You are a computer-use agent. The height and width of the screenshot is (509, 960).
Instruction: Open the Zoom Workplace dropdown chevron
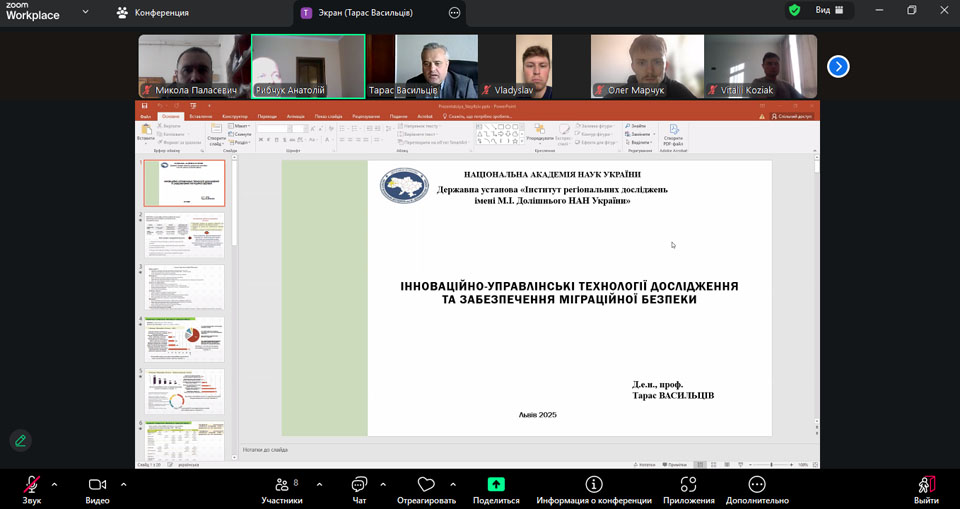[x=85, y=13]
